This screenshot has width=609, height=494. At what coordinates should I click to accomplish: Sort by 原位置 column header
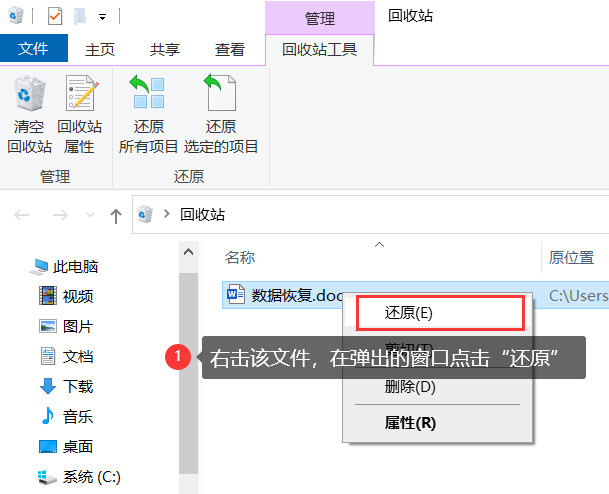pos(571,257)
